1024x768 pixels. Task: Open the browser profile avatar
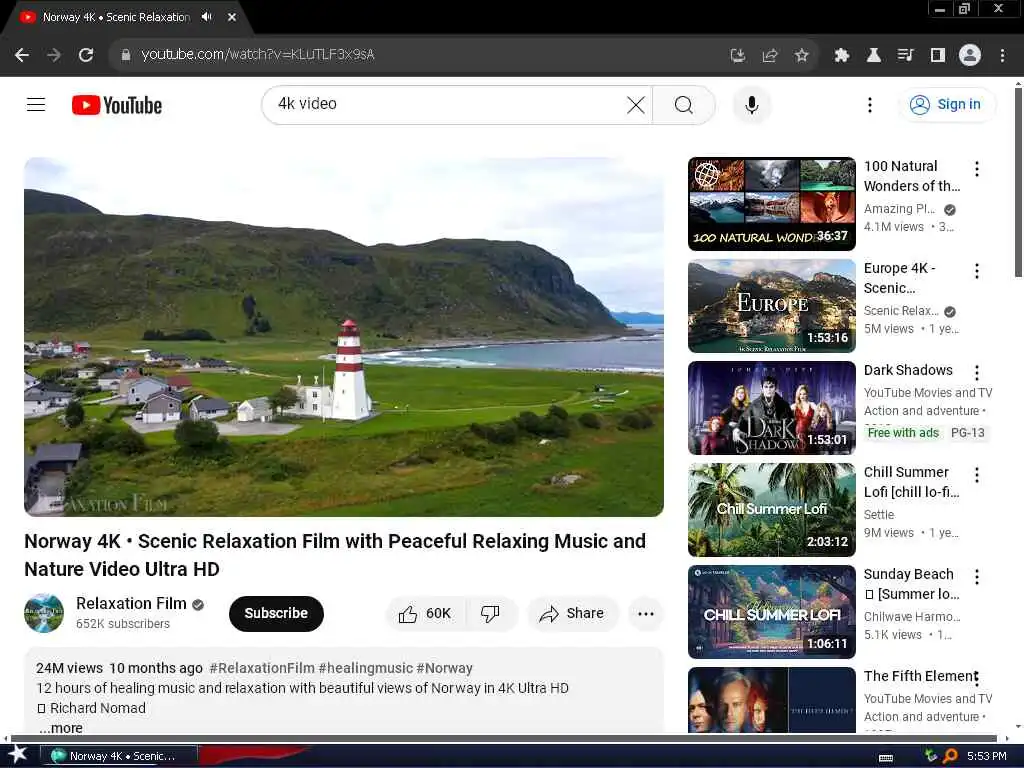click(970, 55)
